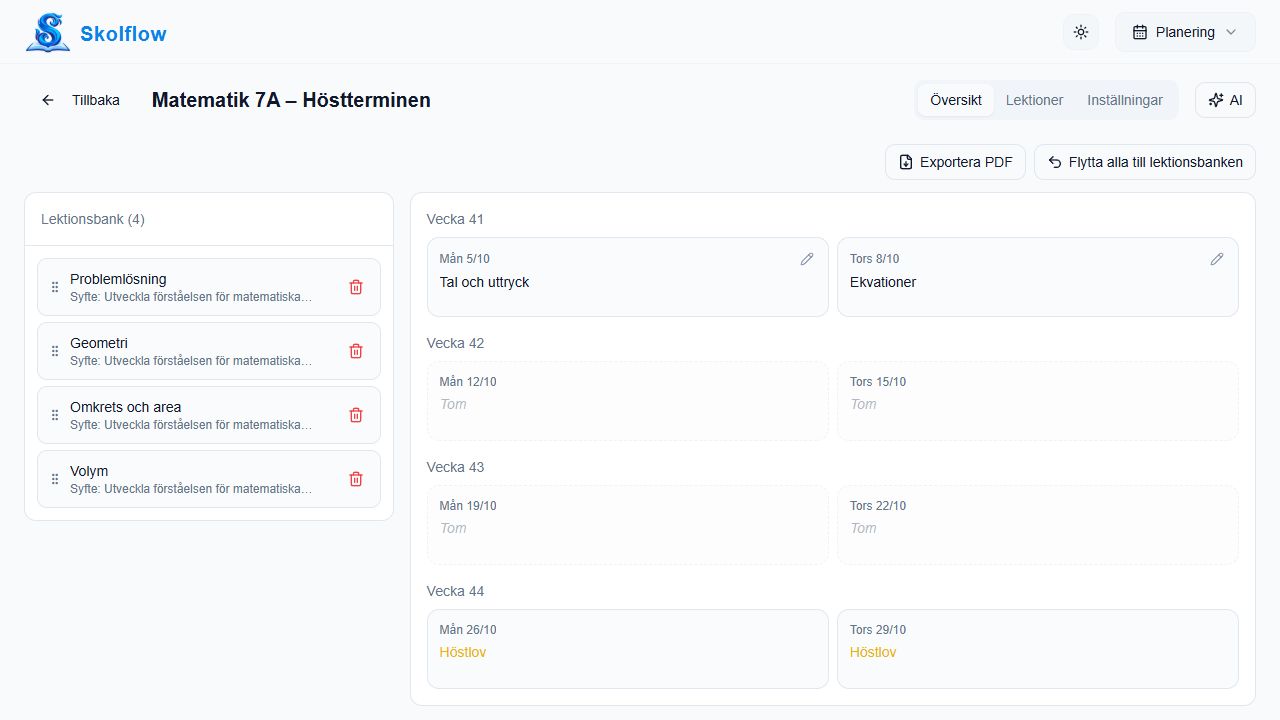Select the Tal och uttryck lesson title
Viewport: 1280px width, 720px height.
484,282
